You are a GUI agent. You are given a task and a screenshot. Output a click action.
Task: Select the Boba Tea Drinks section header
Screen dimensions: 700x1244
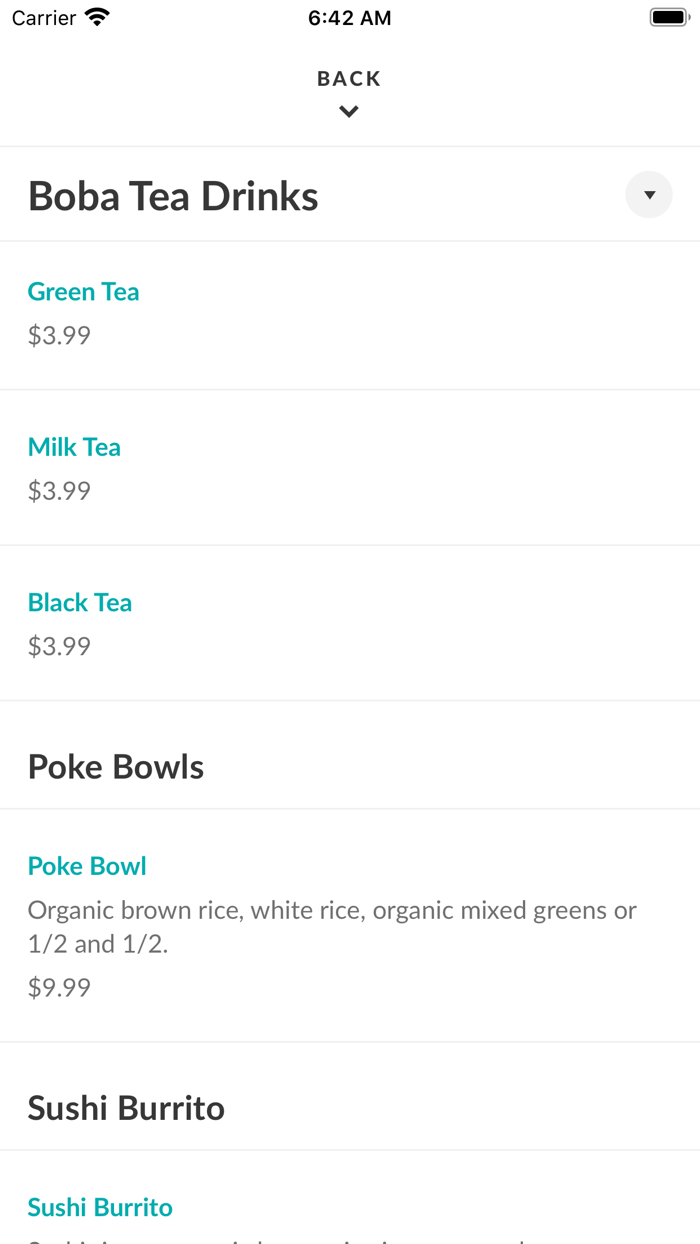coord(173,195)
